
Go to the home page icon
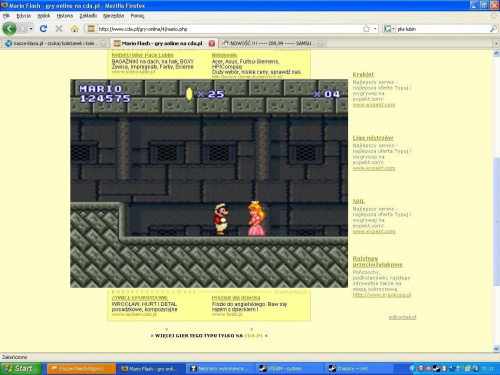(74, 29)
